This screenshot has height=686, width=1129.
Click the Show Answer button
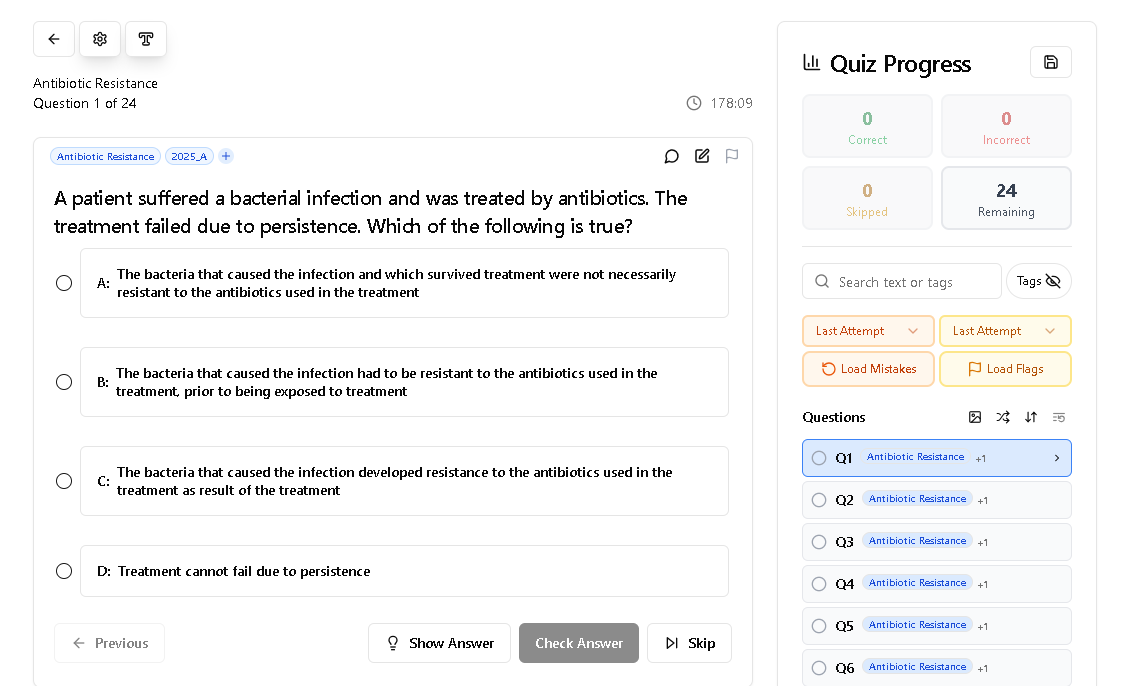click(439, 643)
